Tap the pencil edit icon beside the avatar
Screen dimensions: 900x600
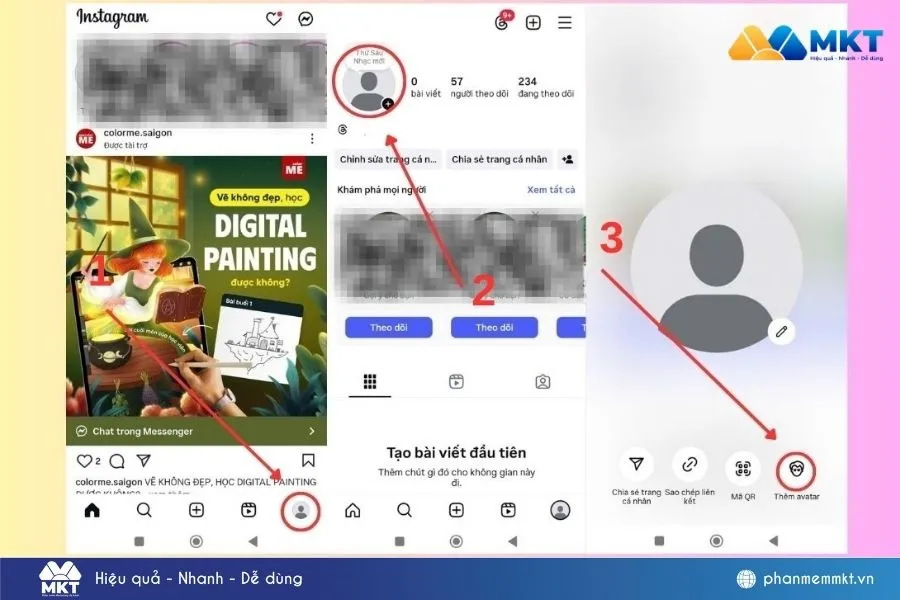781,331
